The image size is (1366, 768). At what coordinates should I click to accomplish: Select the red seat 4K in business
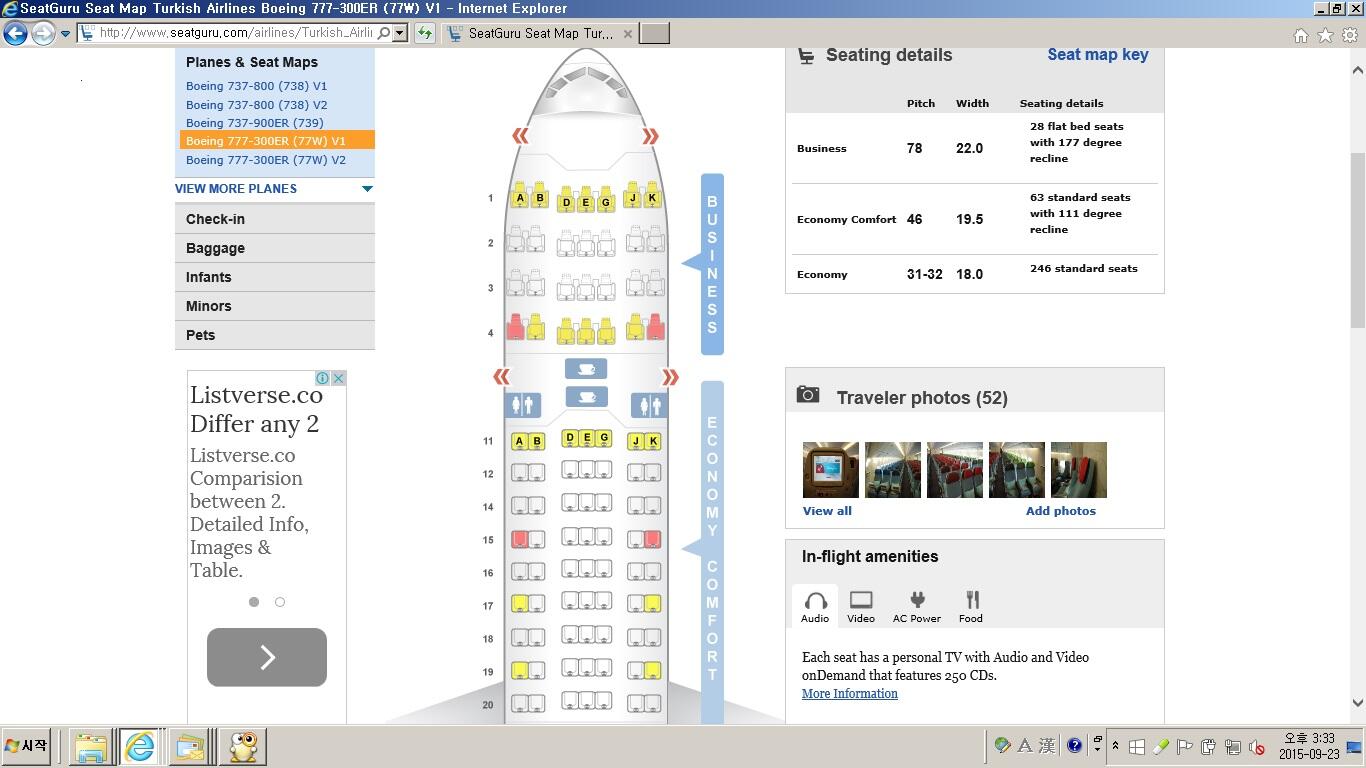coord(655,327)
